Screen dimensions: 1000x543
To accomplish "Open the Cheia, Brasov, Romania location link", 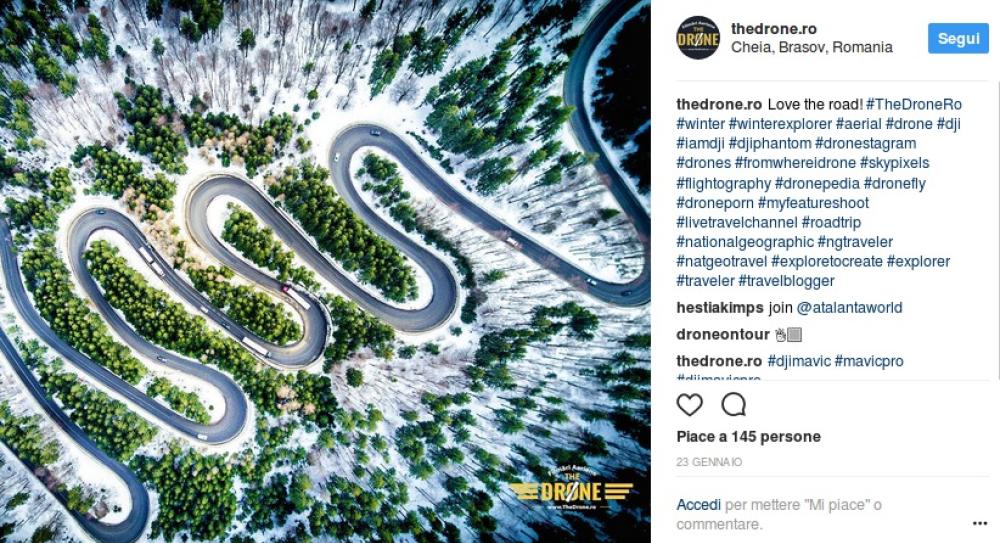I will click(x=812, y=47).
